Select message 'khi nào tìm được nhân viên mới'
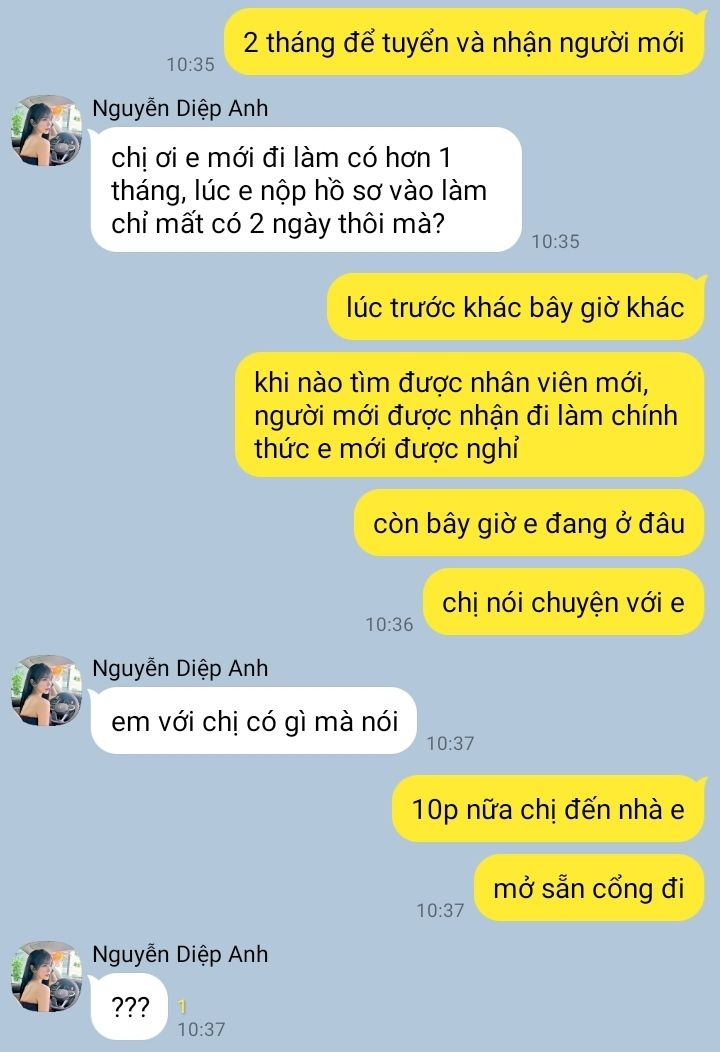This screenshot has width=720, height=1052. tap(469, 415)
